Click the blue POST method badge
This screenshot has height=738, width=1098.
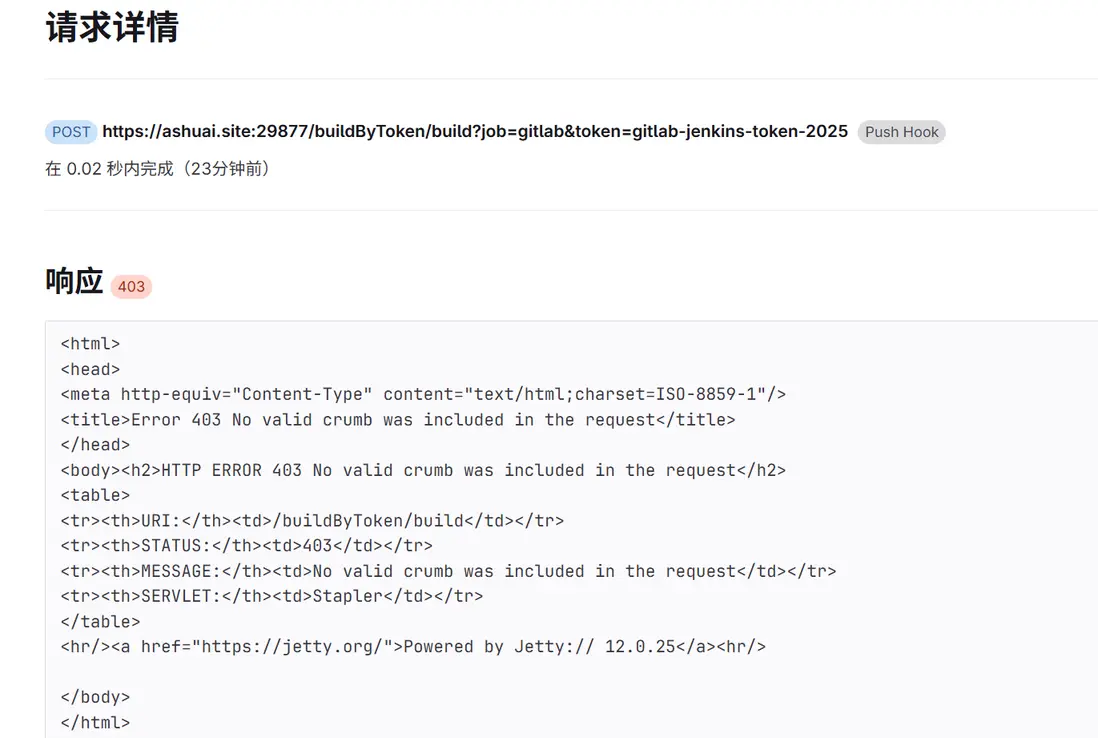click(71, 132)
